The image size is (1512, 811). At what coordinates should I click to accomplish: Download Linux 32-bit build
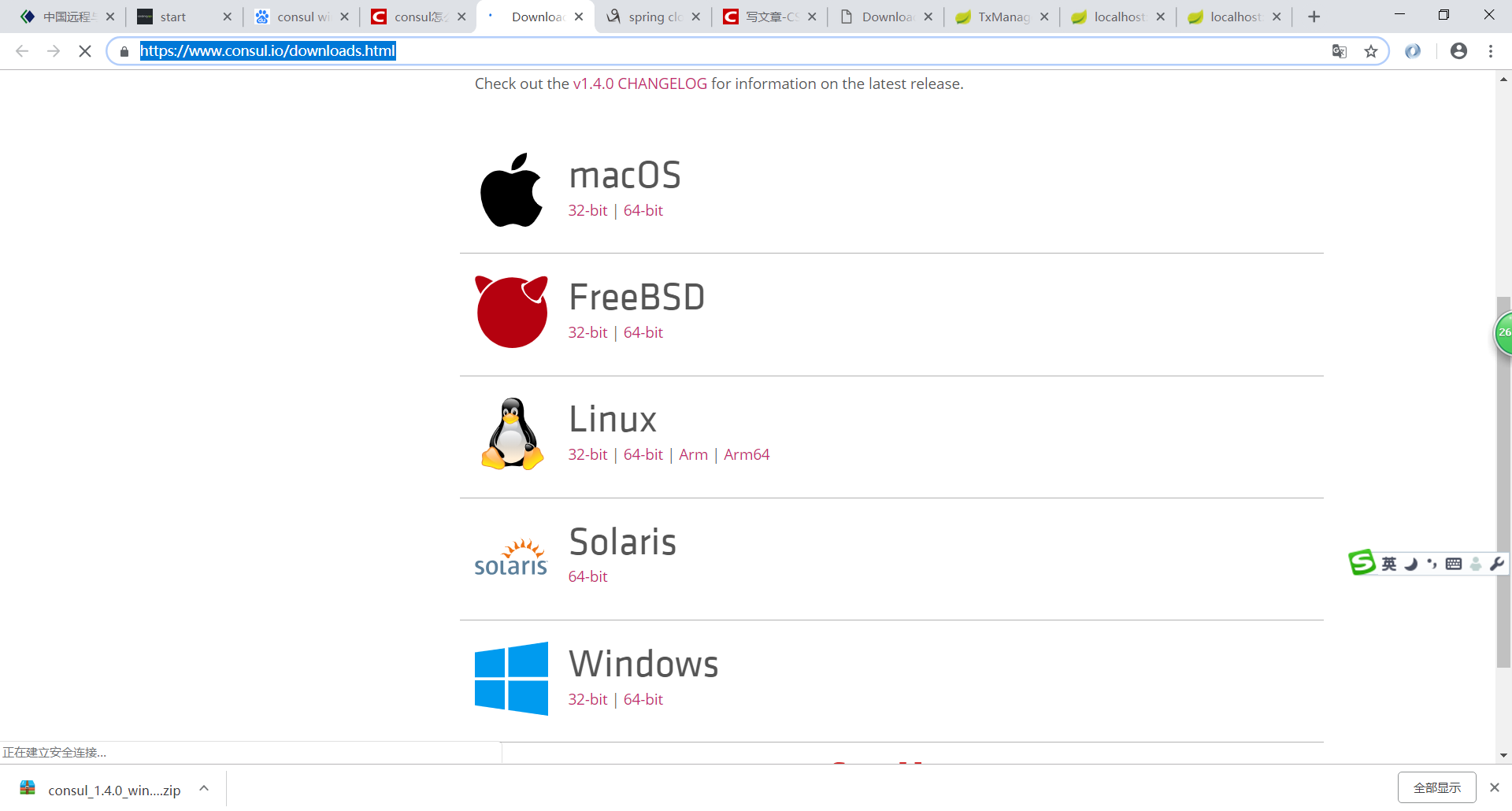tap(587, 454)
